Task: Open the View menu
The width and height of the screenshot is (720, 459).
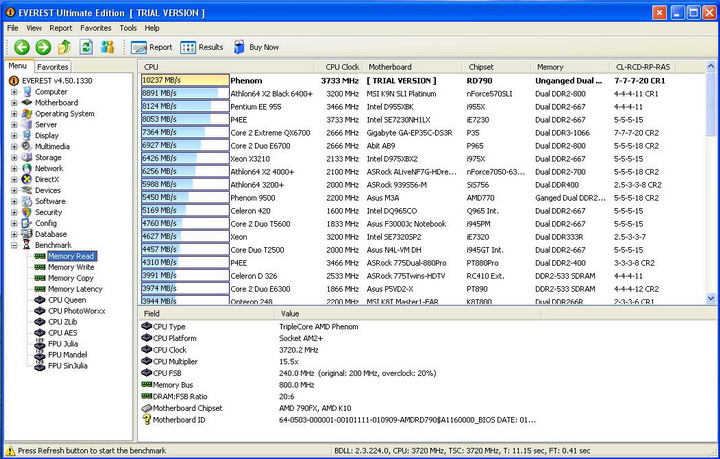Action: [34, 28]
